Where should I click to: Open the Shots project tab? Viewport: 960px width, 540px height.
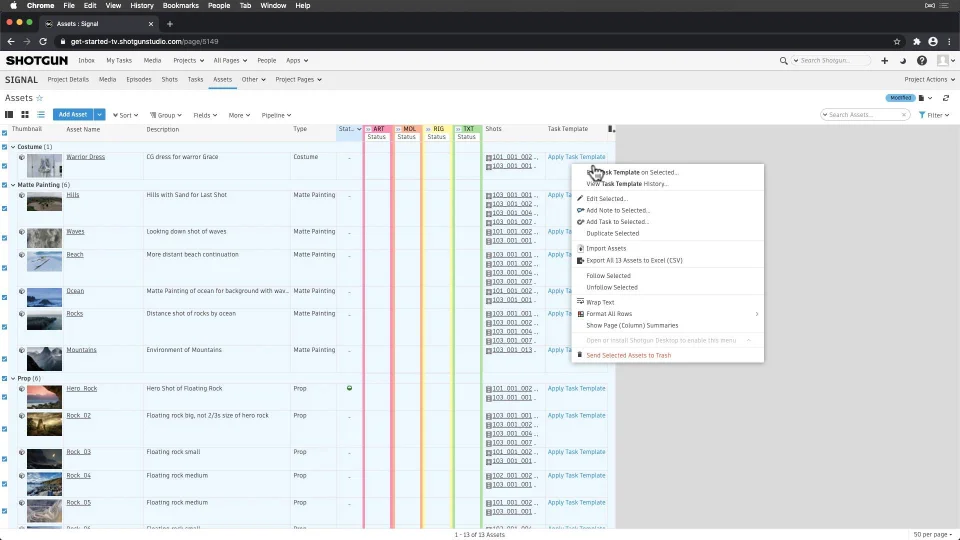click(170, 80)
